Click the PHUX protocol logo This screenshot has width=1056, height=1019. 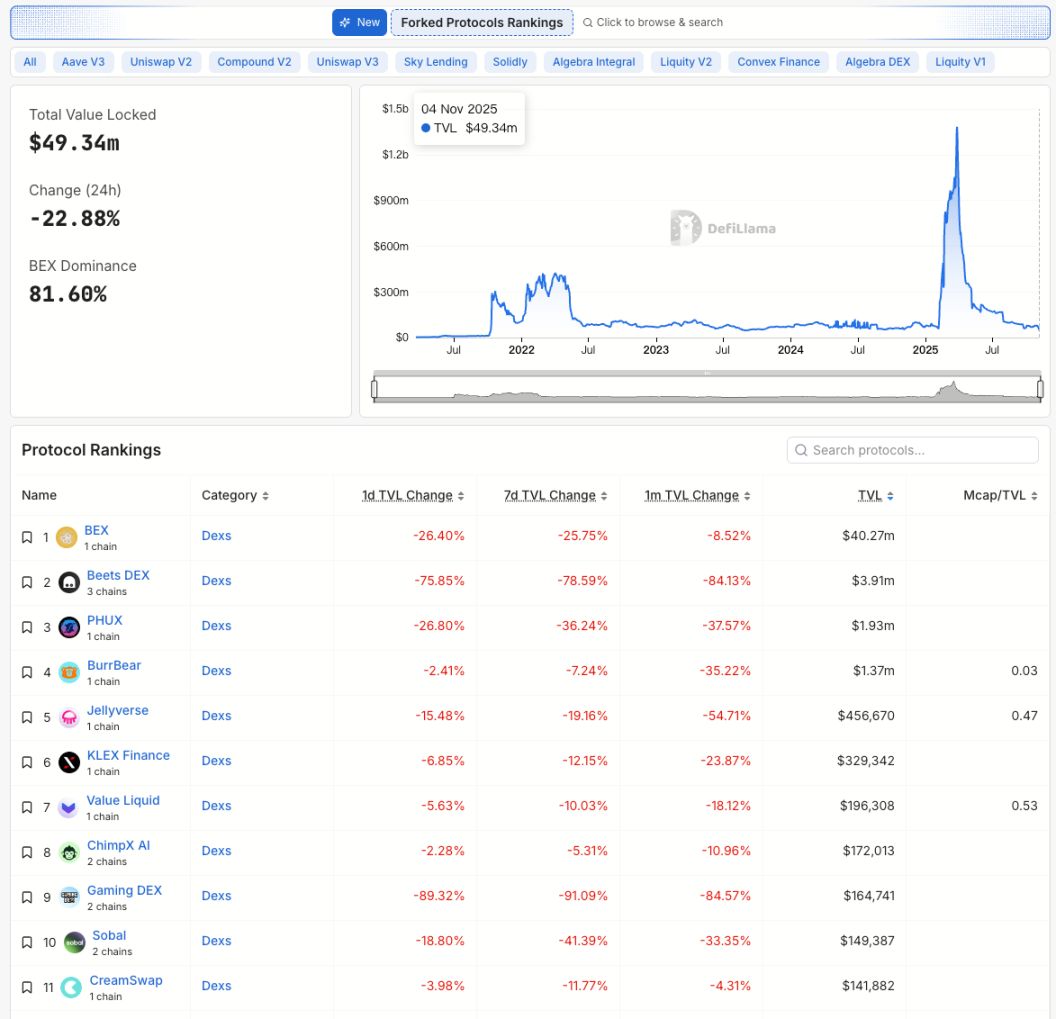tap(67, 626)
